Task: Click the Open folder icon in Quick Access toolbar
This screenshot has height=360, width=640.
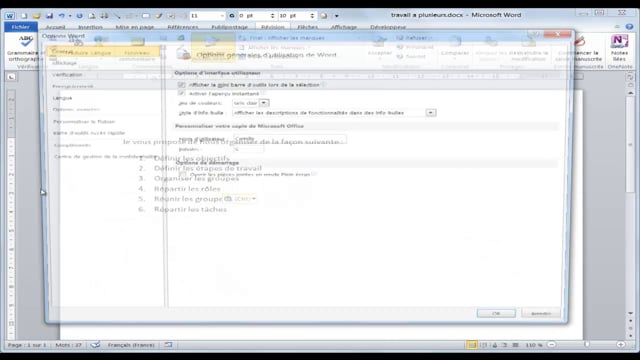Action: pyautogui.click(x=37, y=16)
